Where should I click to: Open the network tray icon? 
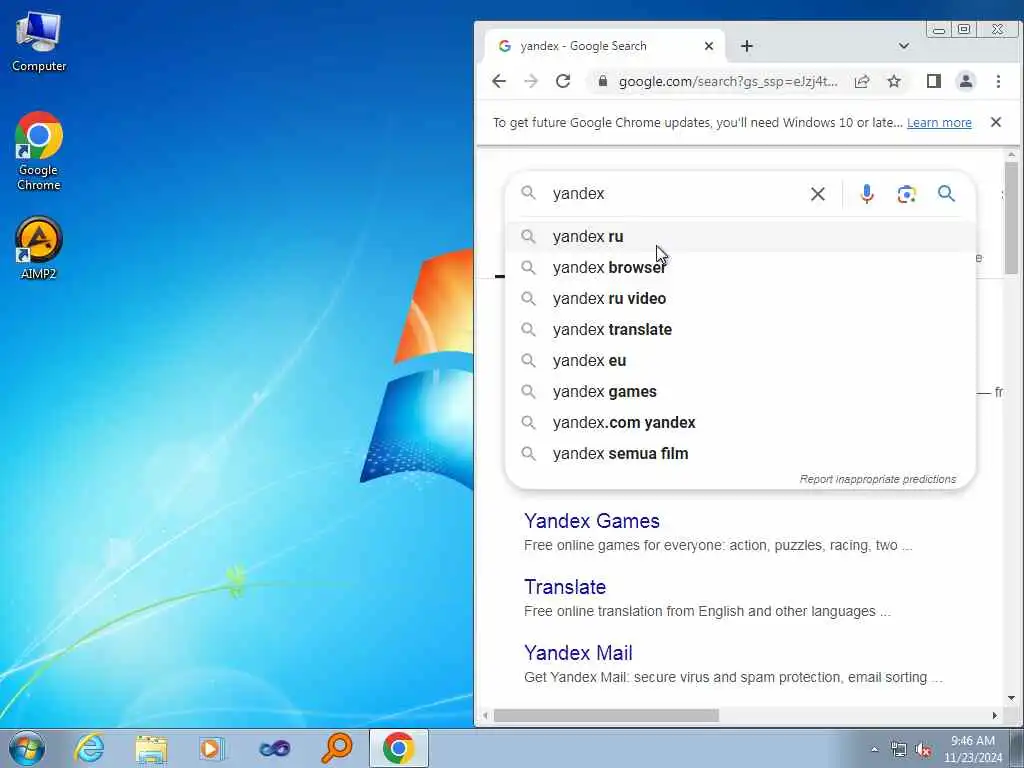[899, 750]
